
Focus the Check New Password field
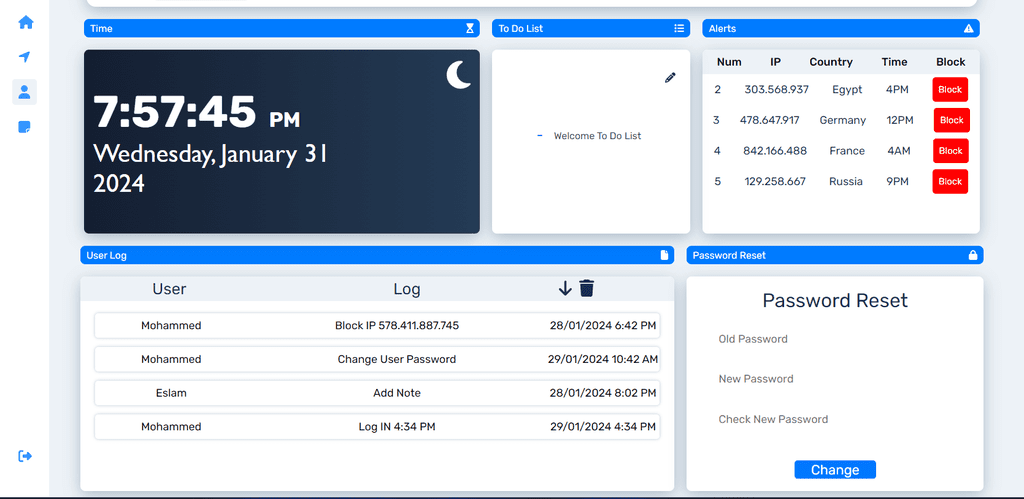[835, 419]
